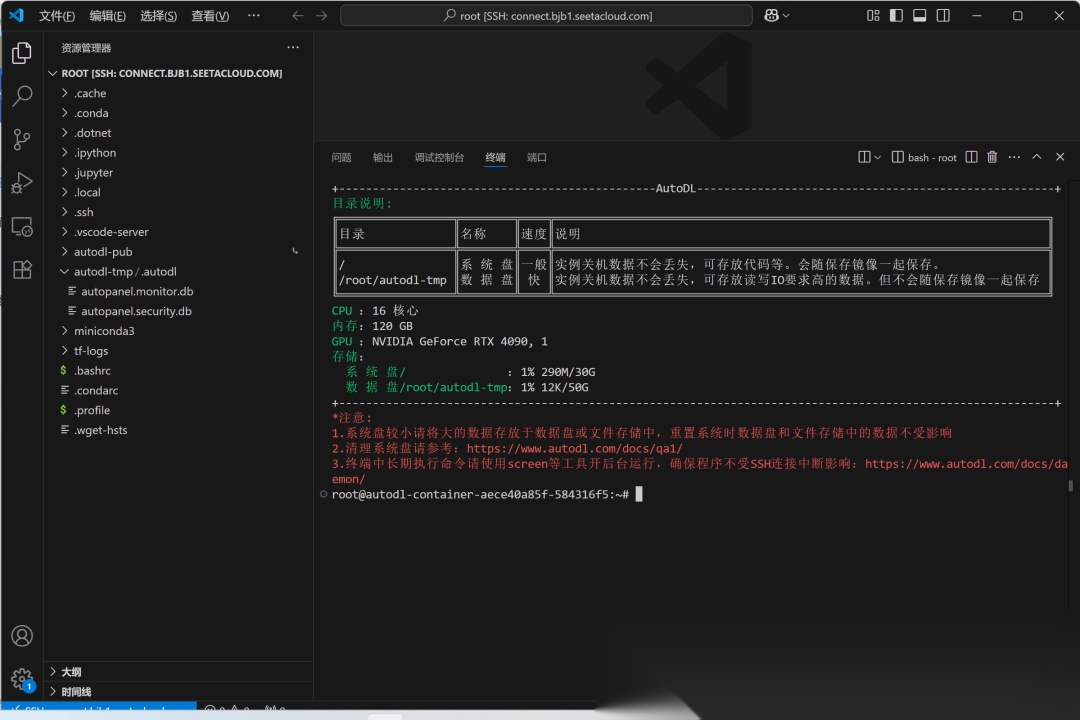Toggle the primary side bar
This screenshot has height=720, width=1080.
coord(896,15)
